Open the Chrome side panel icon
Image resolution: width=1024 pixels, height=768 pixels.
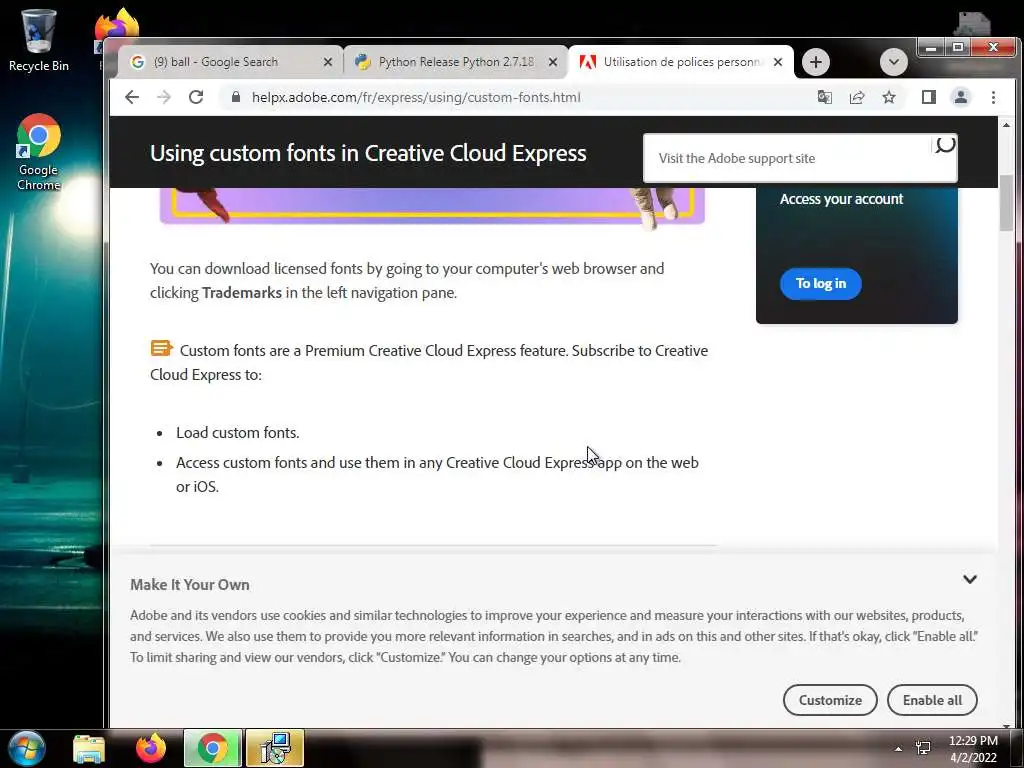[929, 97]
